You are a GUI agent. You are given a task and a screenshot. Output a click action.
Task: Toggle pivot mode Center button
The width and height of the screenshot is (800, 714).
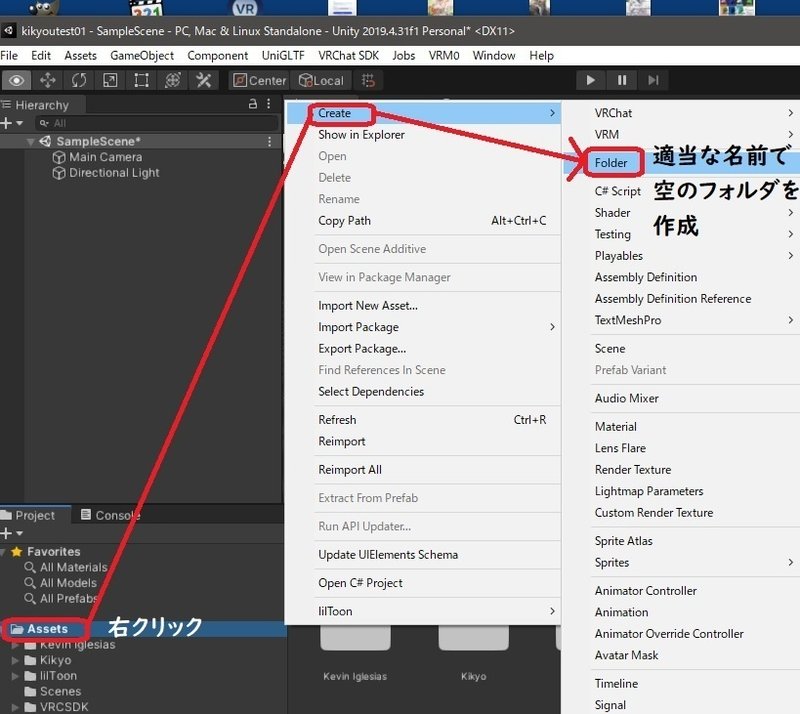point(260,80)
